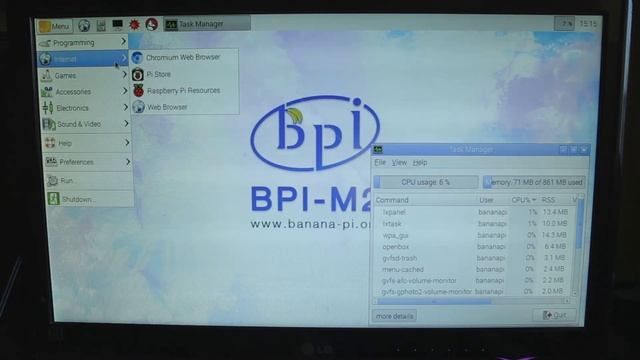Click the Preferences category icon
This screenshot has height=360, width=640.
tap(51, 162)
